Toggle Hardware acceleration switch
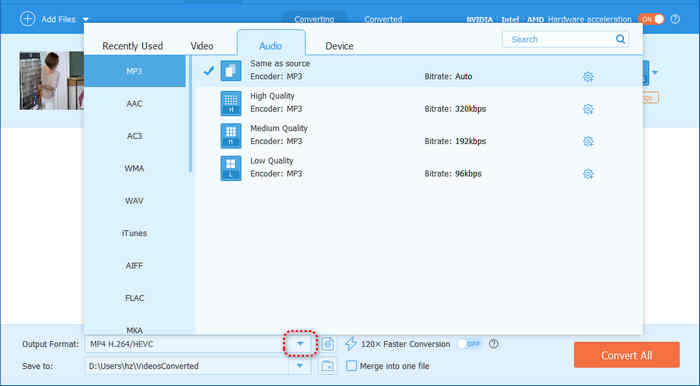This screenshot has width=700, height=386. 651,19
